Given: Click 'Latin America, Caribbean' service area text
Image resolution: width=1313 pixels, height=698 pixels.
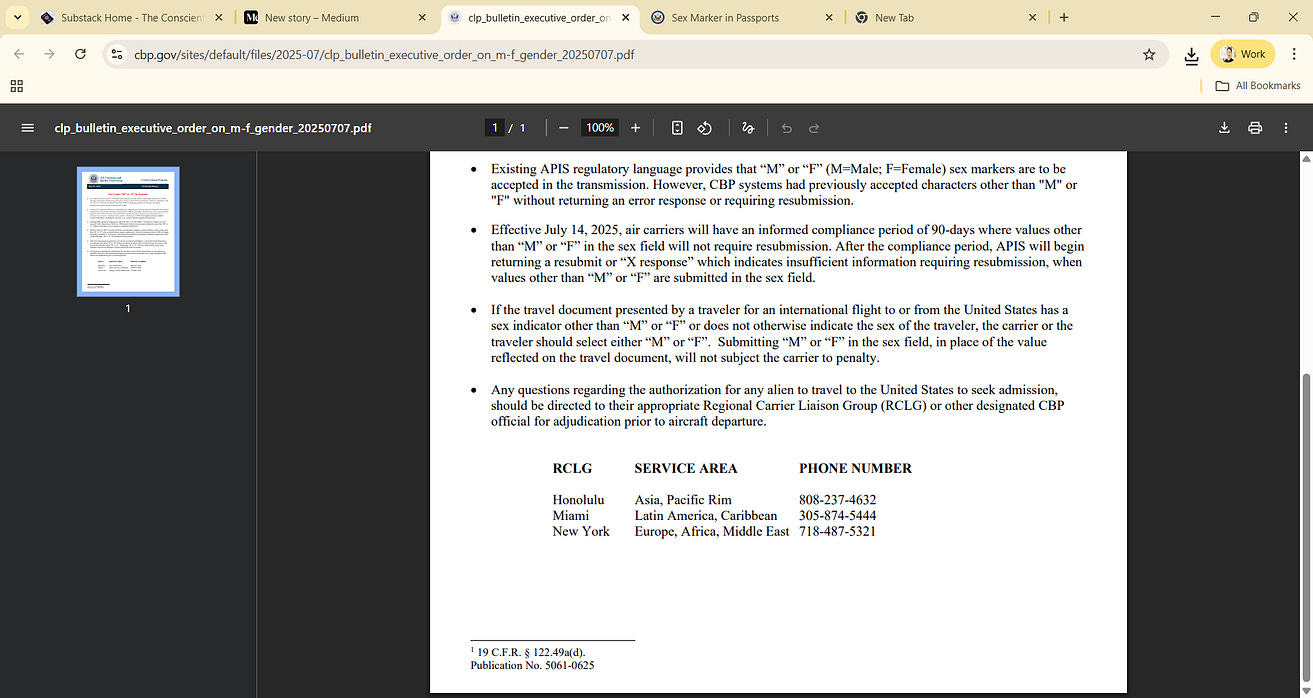Looking at the screenshot, I should [x=705, y=516].
